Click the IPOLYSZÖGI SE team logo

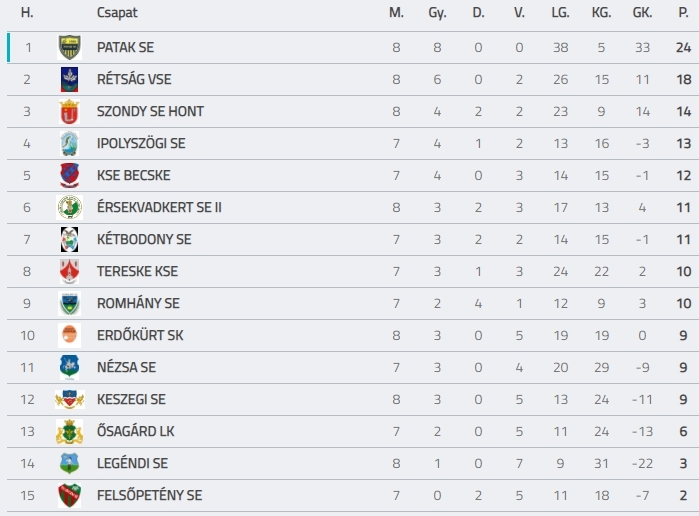[70, 144]
